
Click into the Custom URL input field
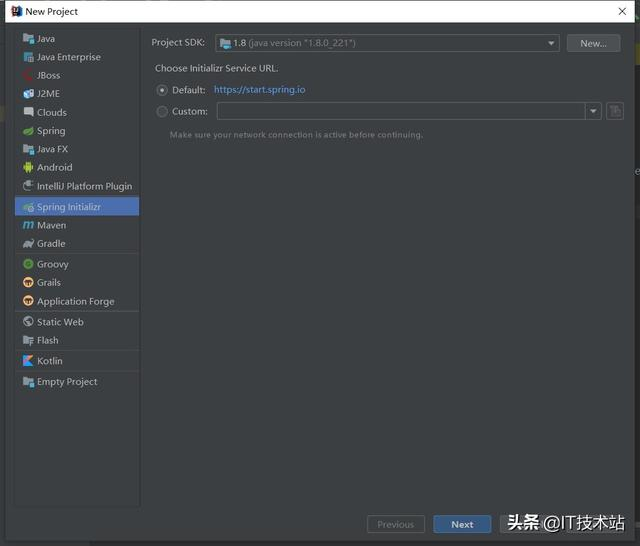coord(401,111)
